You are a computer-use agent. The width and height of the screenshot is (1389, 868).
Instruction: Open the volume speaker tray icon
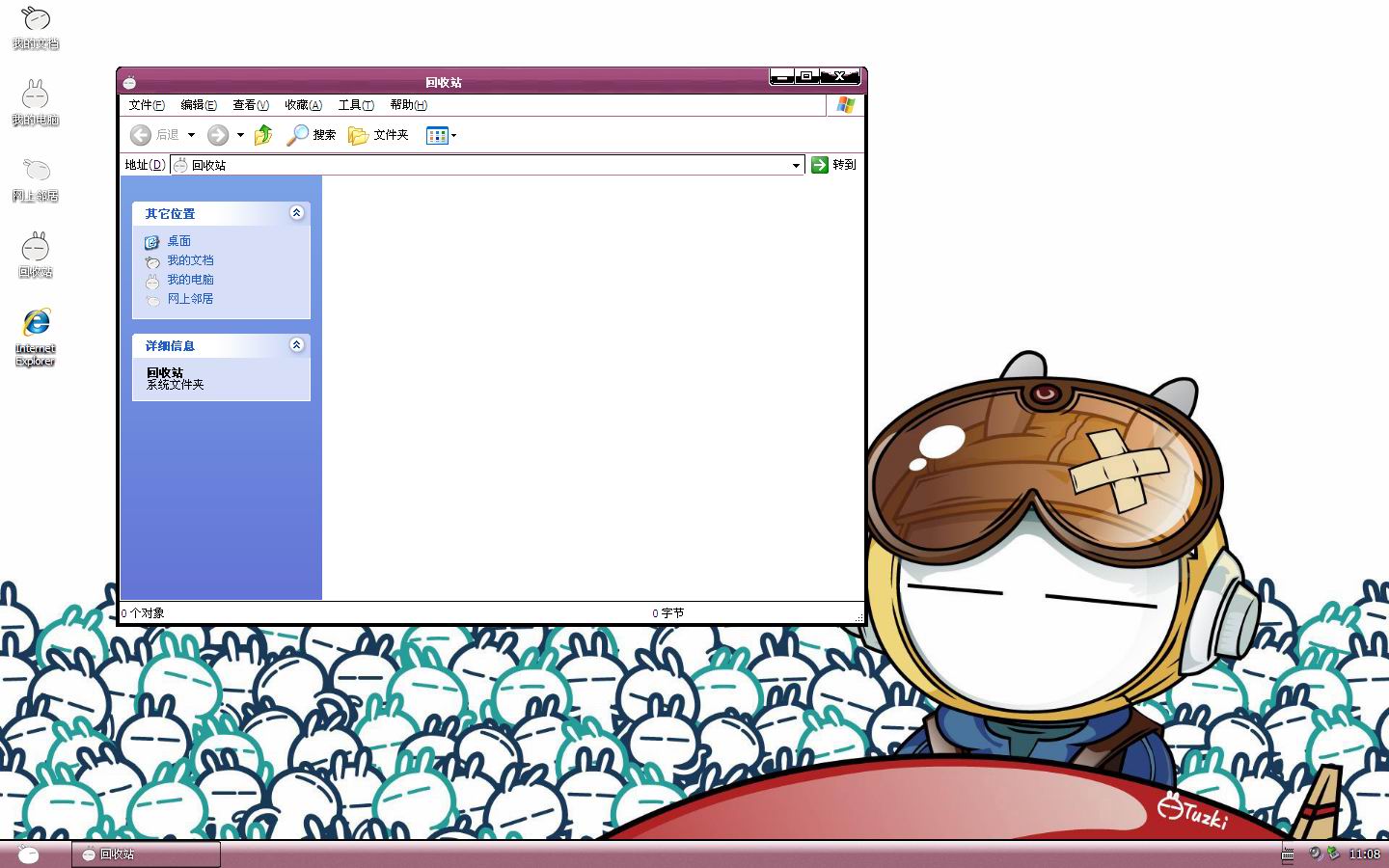pyautogui.click(x=1315, y=854)
